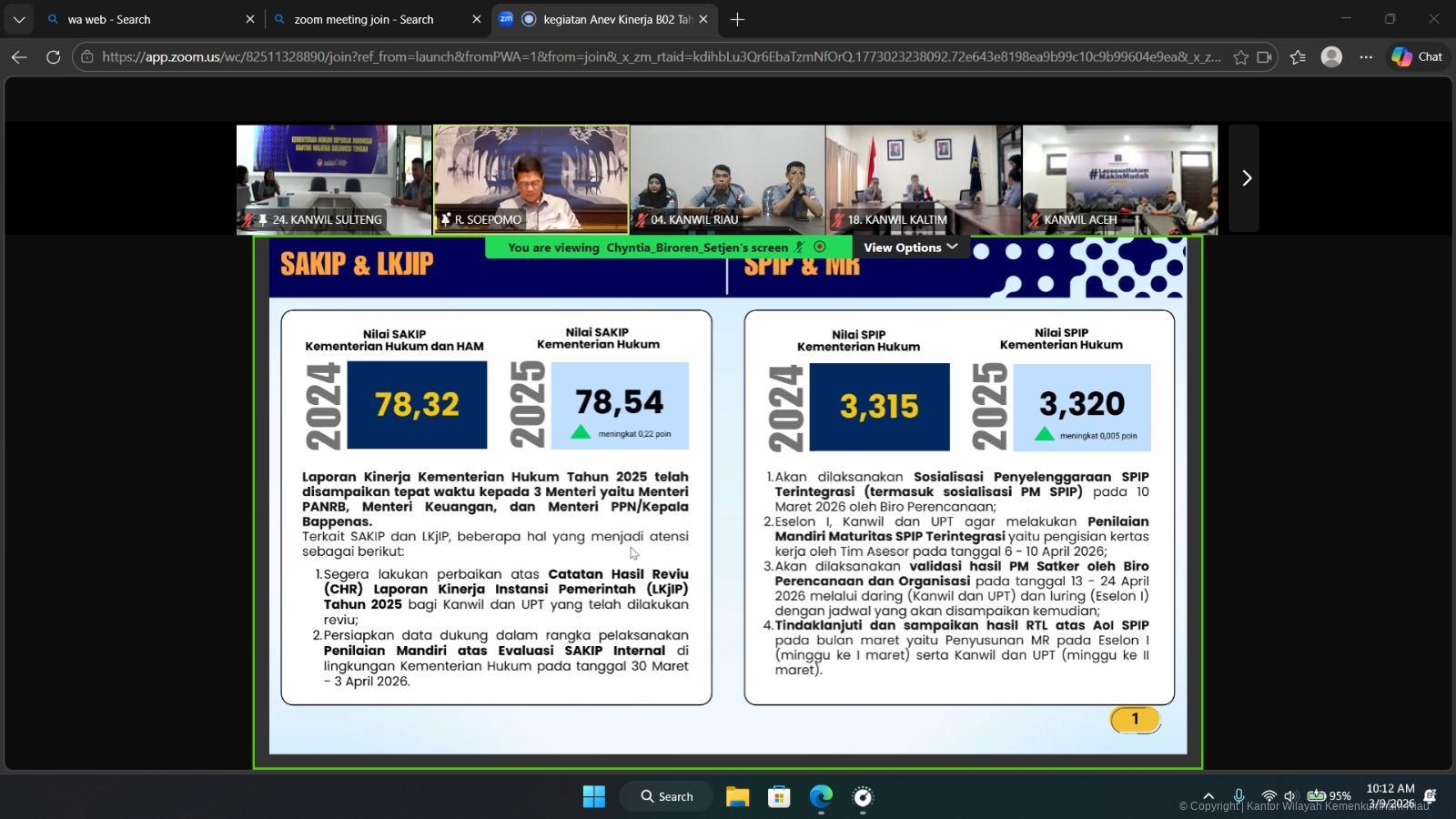Open File Explorer from the taskbar

pos(737,797)
